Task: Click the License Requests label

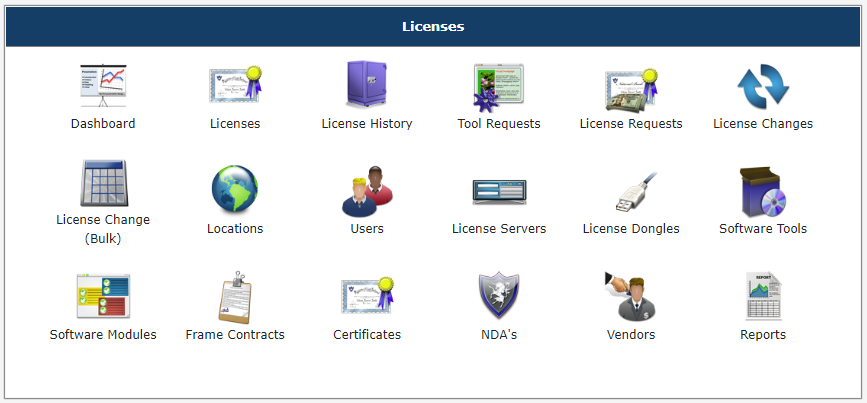Action: (x=631, y=123)
